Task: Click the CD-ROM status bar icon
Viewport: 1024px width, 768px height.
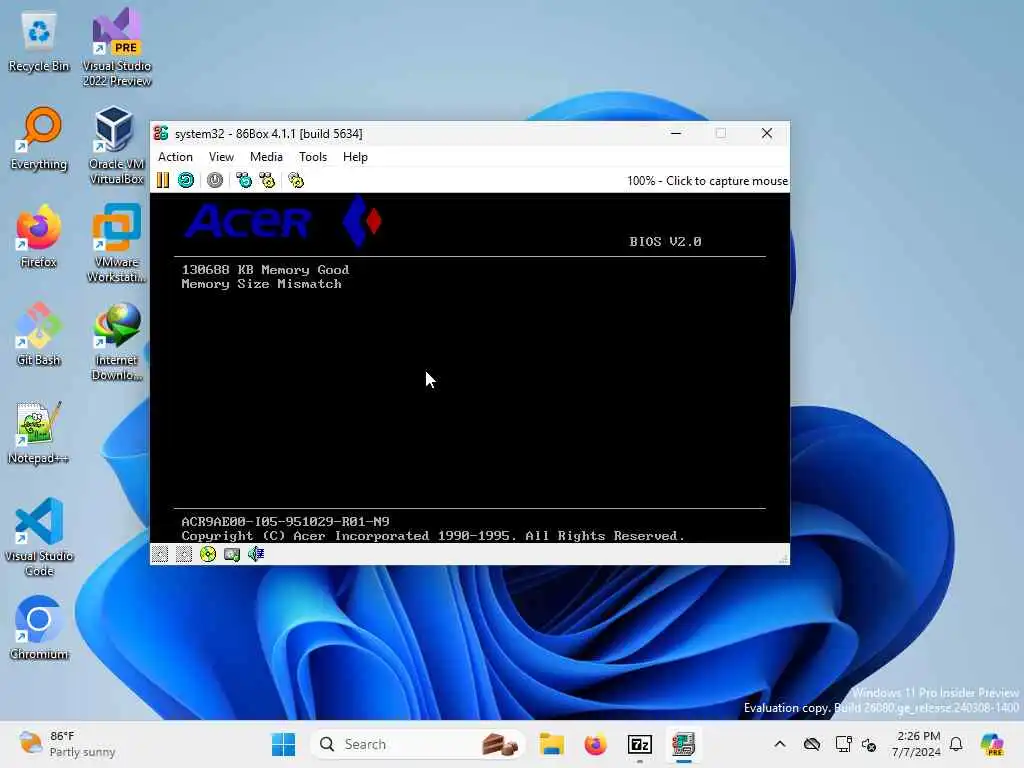Action: pyautogui.click(x=208, y=554)
